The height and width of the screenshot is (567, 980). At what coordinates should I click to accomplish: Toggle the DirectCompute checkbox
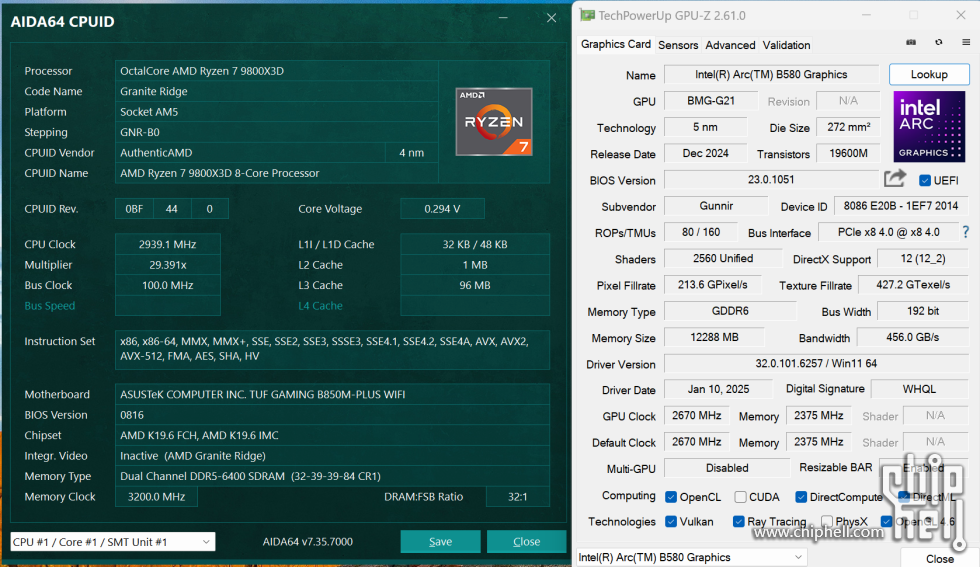tap(801, 497)
